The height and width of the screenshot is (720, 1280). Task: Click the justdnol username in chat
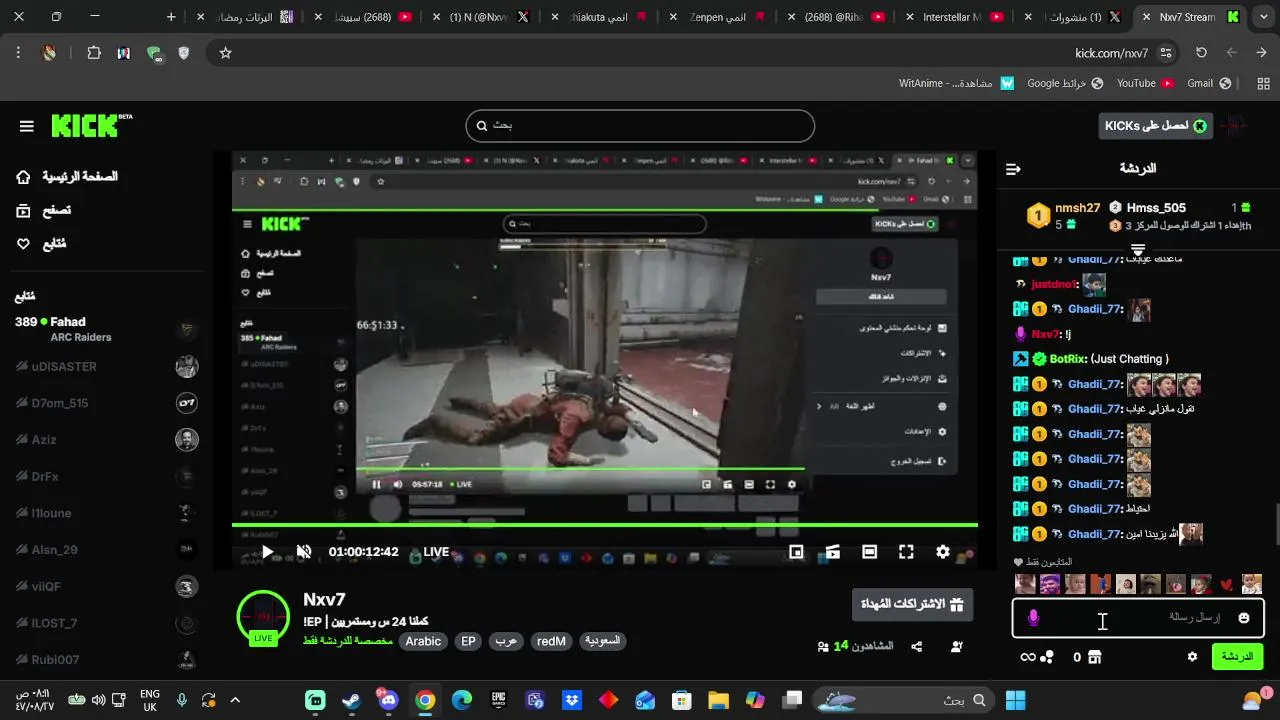1055,284
